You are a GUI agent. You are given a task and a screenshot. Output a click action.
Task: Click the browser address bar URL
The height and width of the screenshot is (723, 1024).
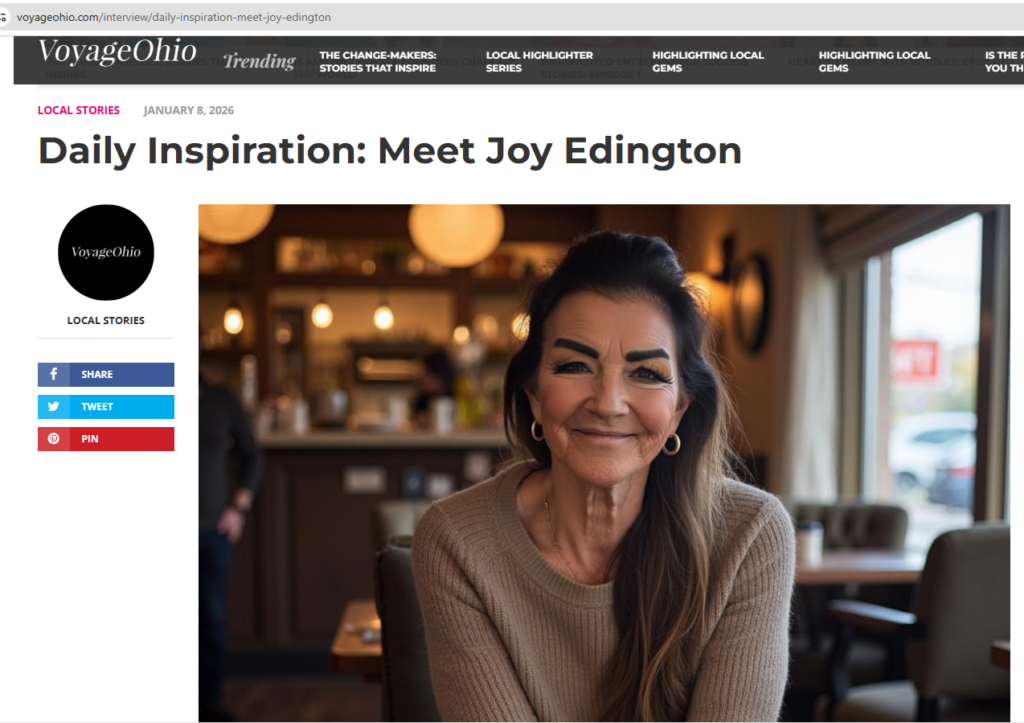pyautogui.click(x=174, y=17)
